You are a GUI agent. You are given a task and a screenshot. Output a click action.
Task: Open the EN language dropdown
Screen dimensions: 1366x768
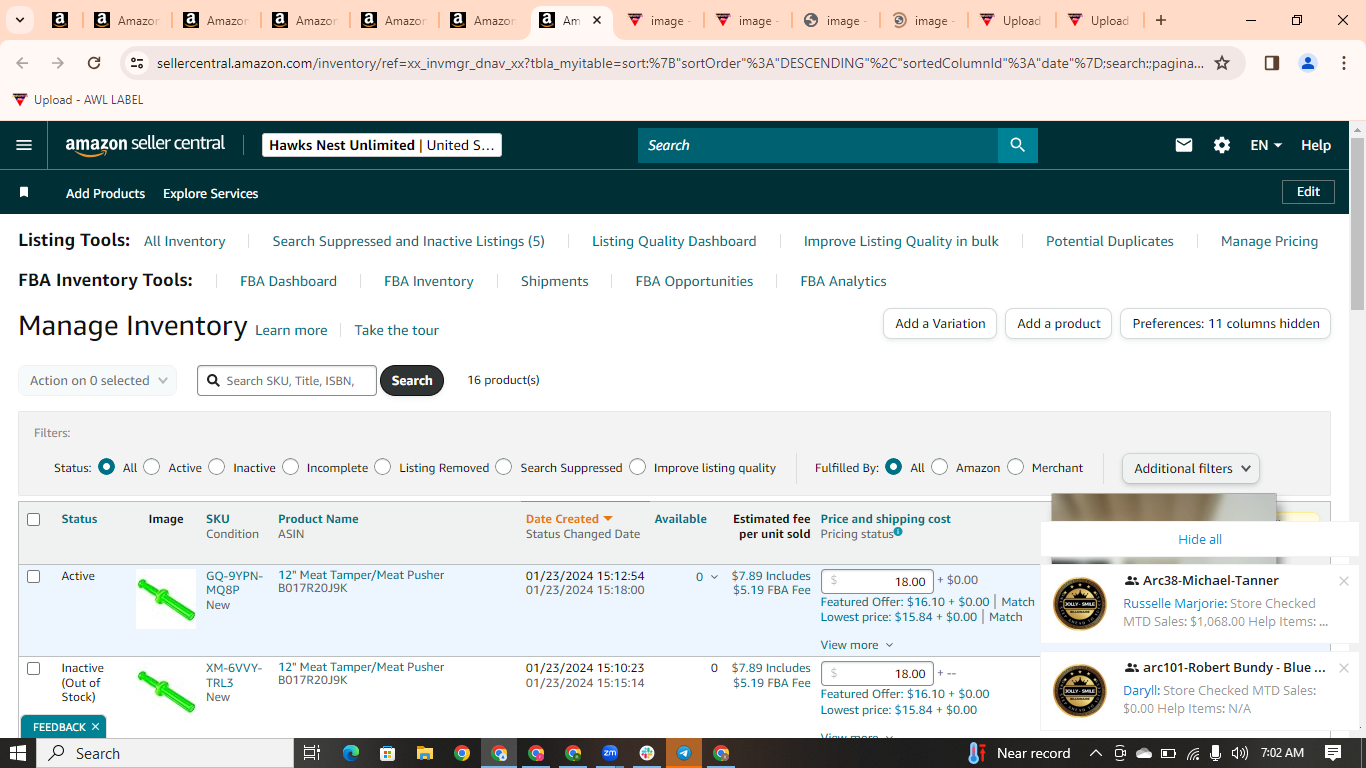tap(1266, 145)
